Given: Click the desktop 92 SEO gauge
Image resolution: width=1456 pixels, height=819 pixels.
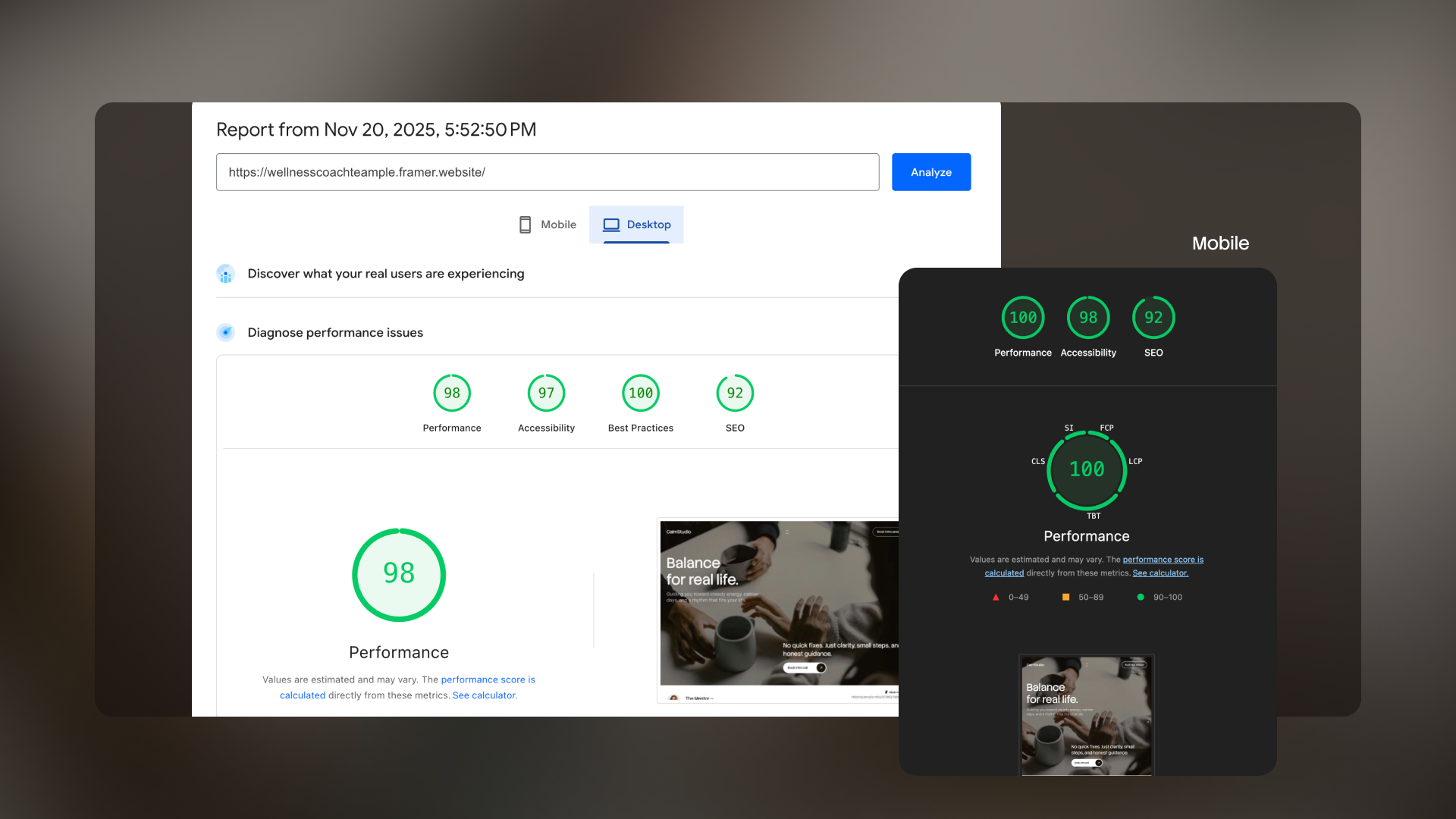Looking at the screenshot, I should (734, 393).
